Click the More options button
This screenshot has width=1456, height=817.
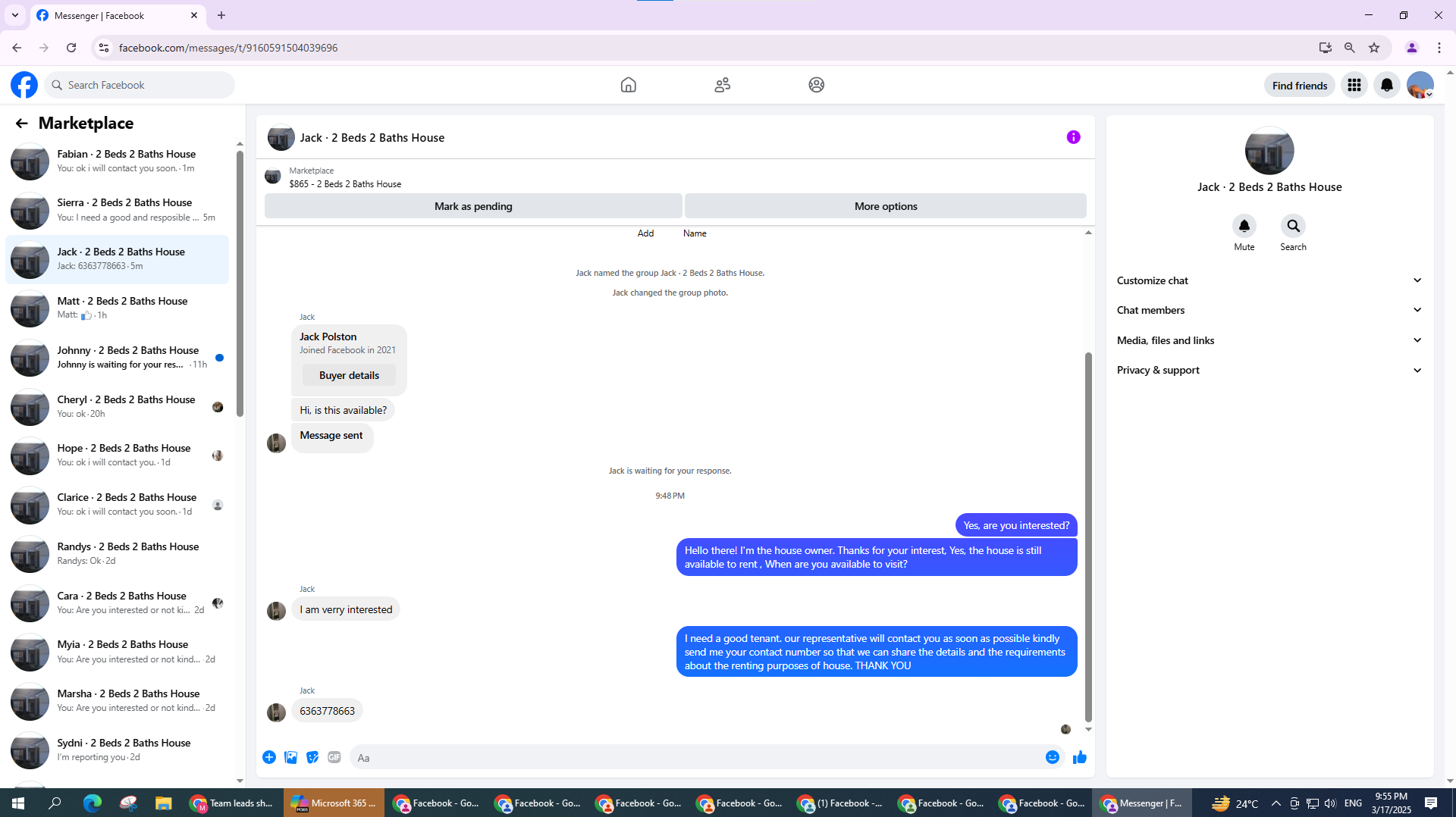pos(885,206)
